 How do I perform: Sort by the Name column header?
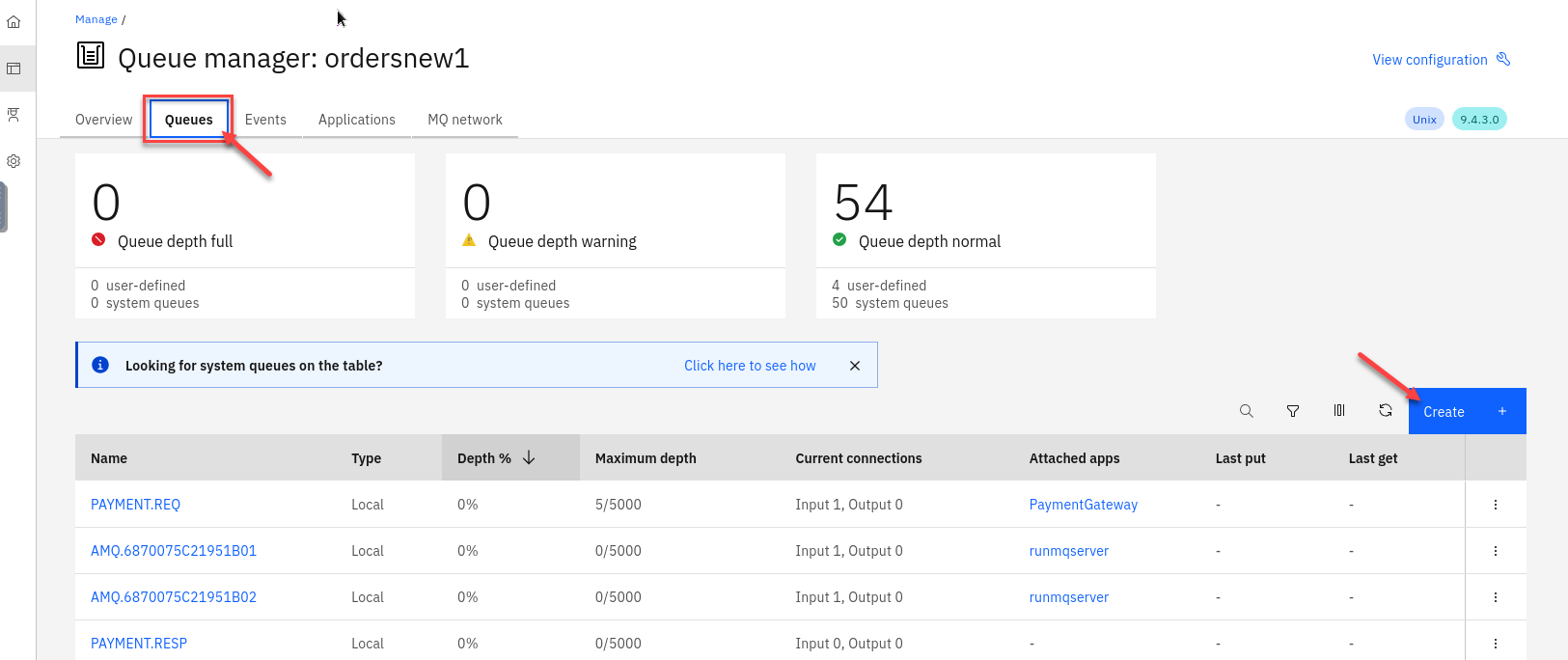[x=109, y=458]
